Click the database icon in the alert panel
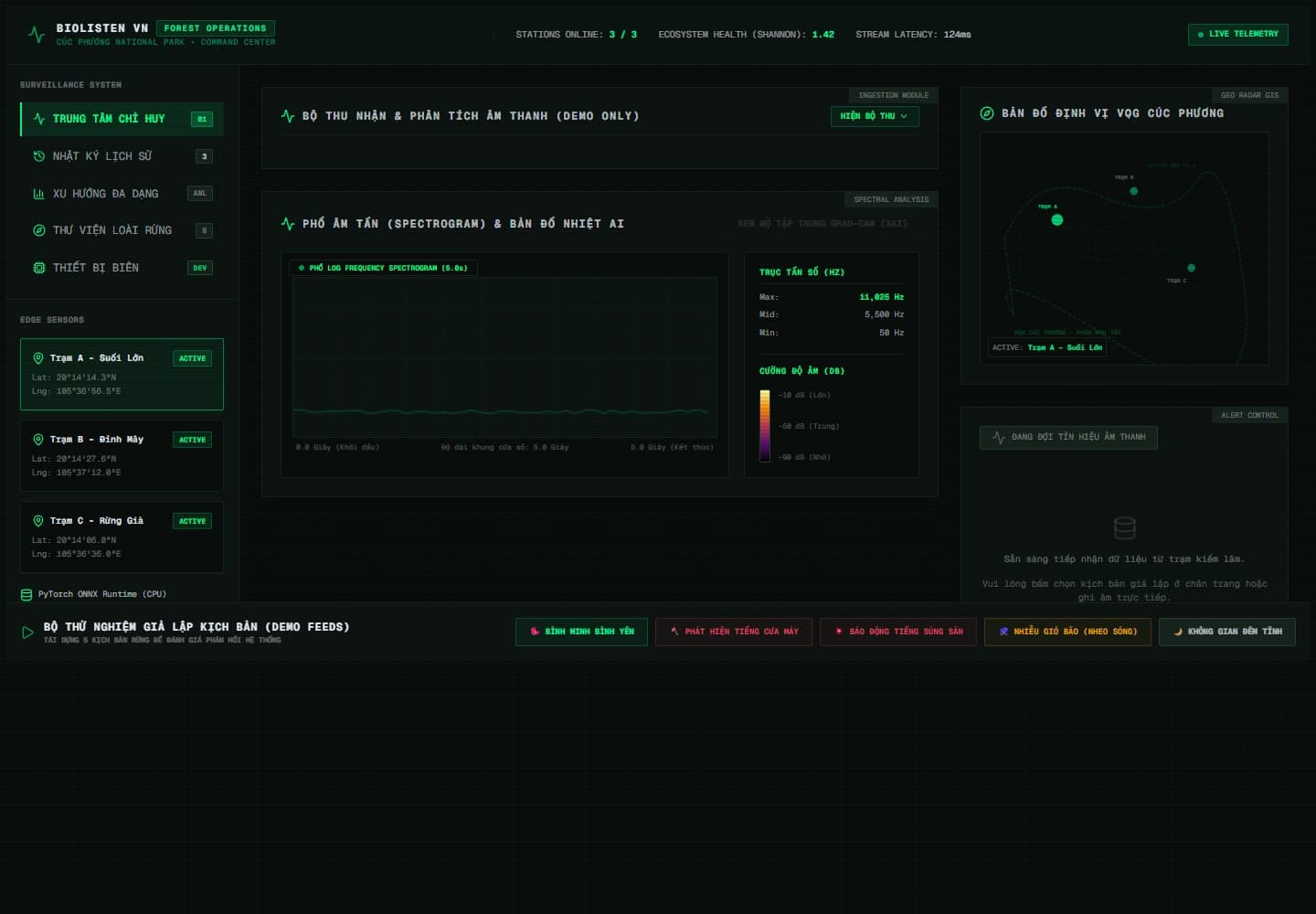 [x=1125, y=528]
